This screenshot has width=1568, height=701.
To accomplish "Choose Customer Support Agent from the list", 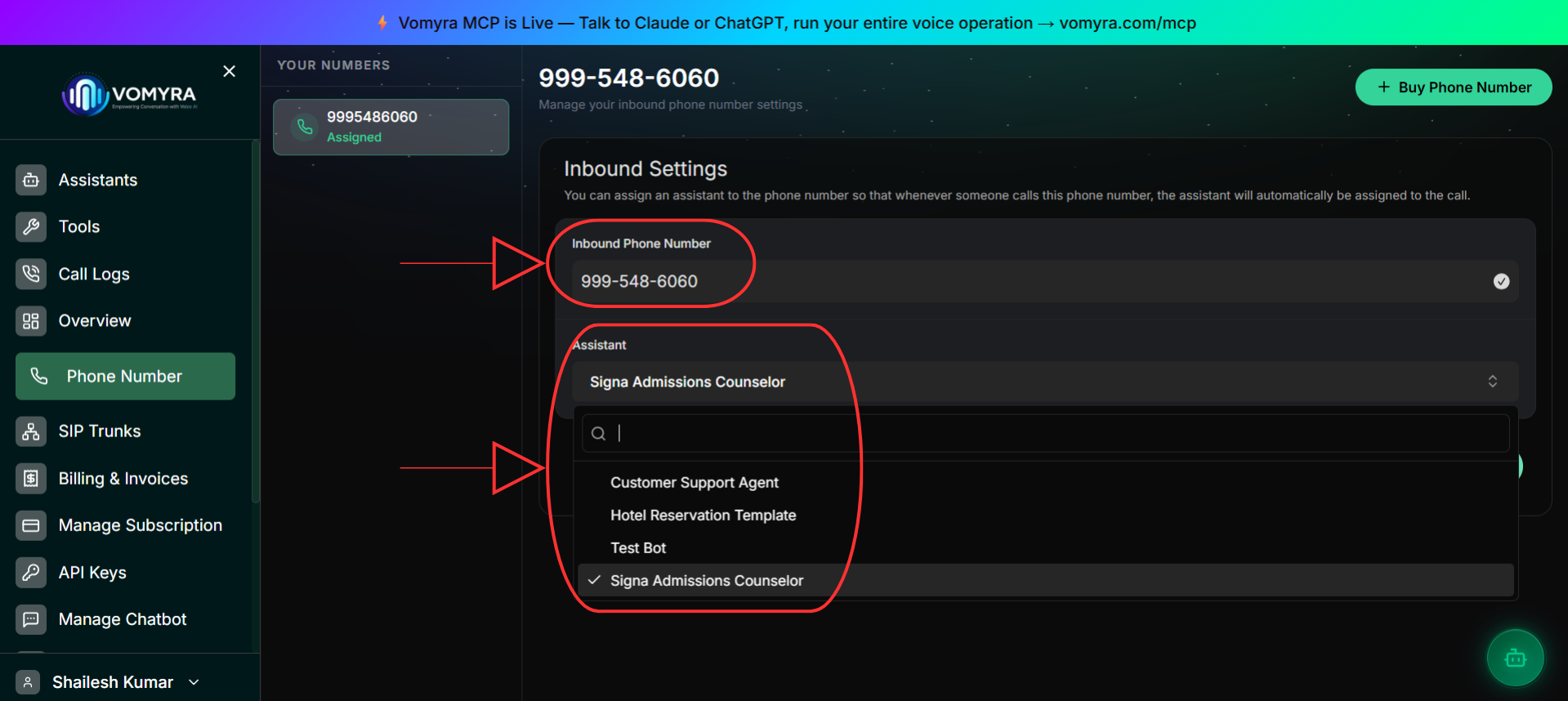I will [x=1045, y=483].
